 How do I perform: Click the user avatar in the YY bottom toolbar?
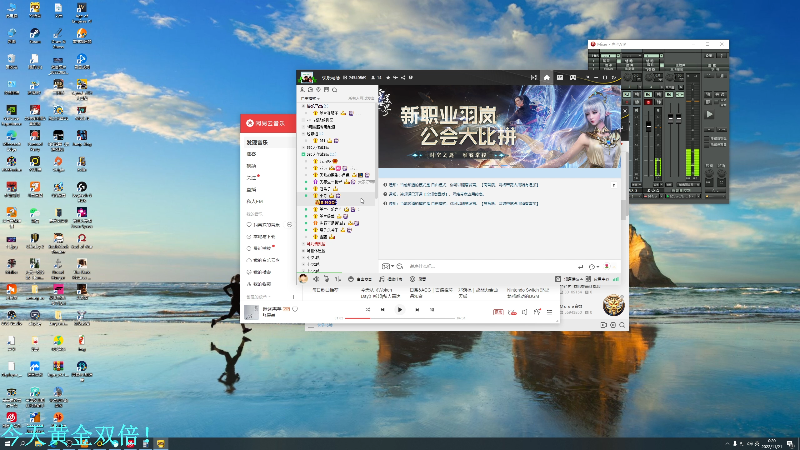303,279
